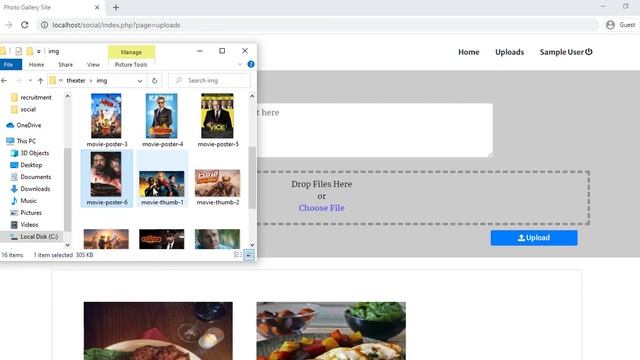Open the Share ribbon tab
The width and height of the screenshot is (640, 360).
coord(65,64)
